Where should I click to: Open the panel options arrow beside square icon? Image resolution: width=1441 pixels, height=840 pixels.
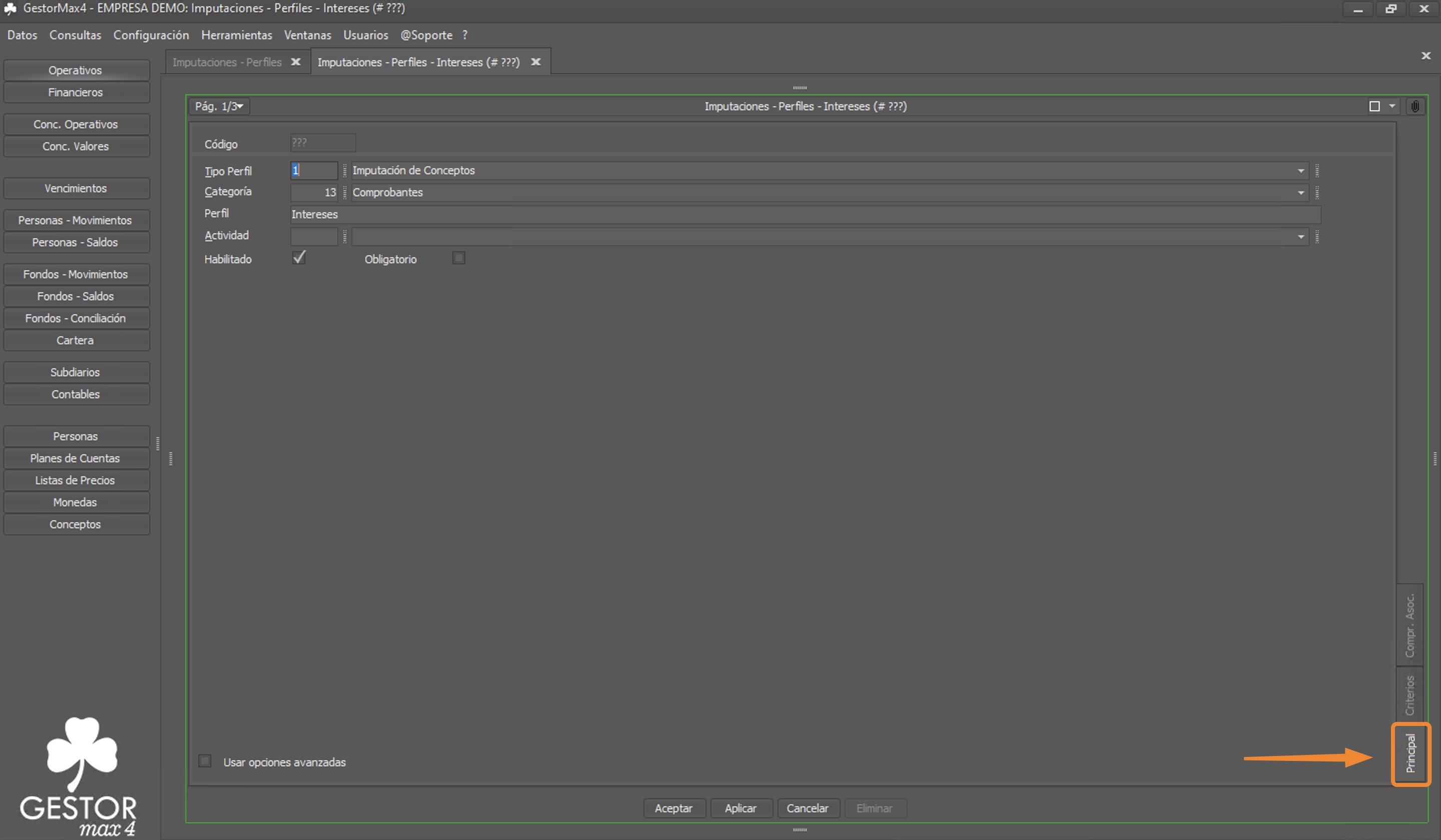pos(1392,107)
